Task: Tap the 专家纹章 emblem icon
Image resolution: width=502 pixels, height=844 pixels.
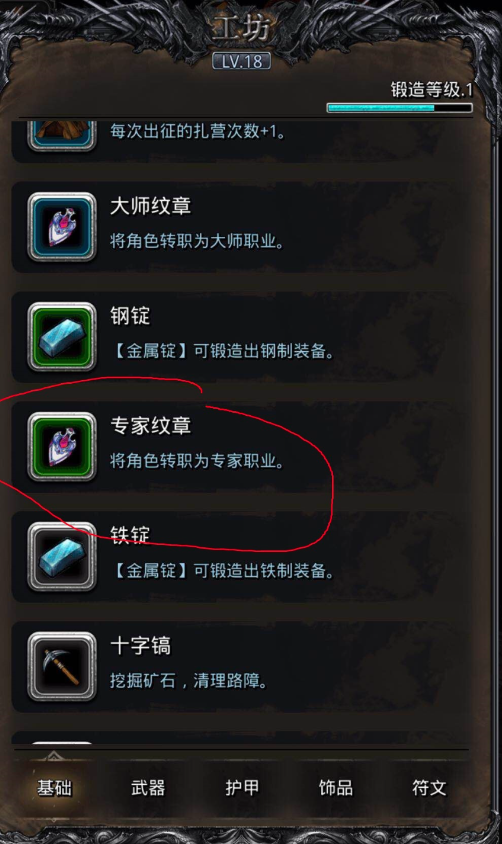Action: tap(62, 447)
